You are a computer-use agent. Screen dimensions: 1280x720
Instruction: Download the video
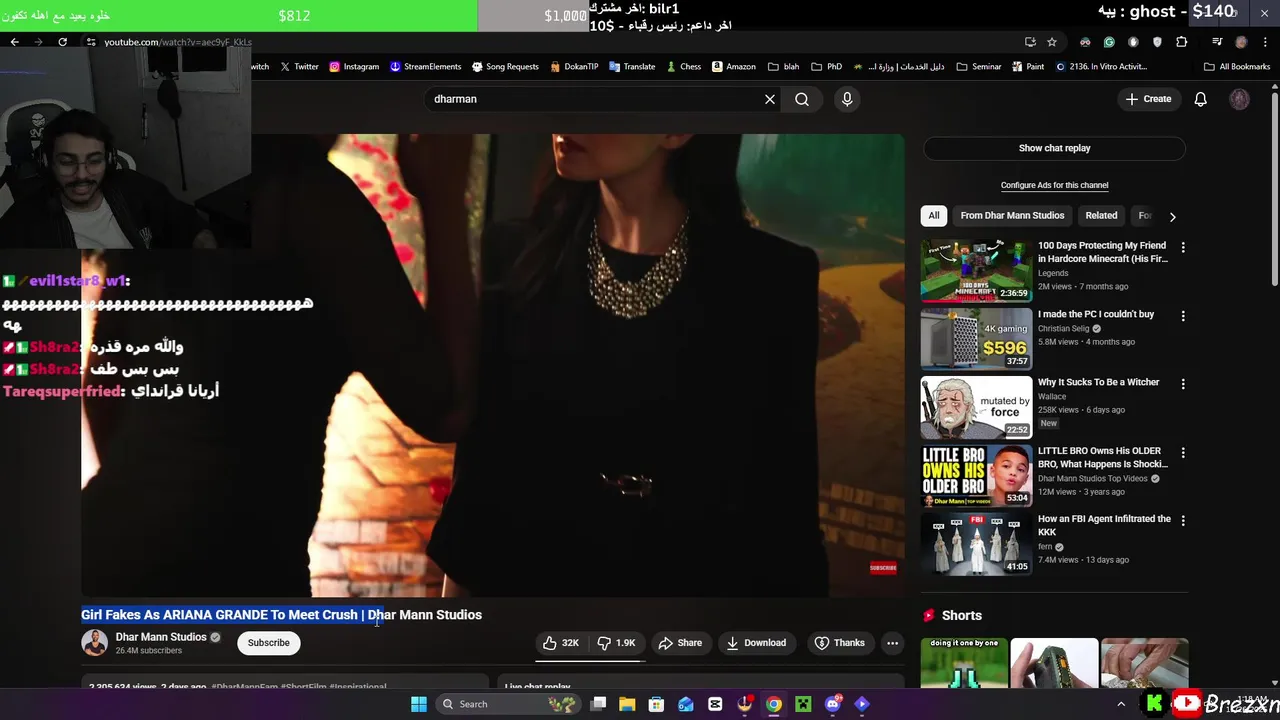[756, 643]
